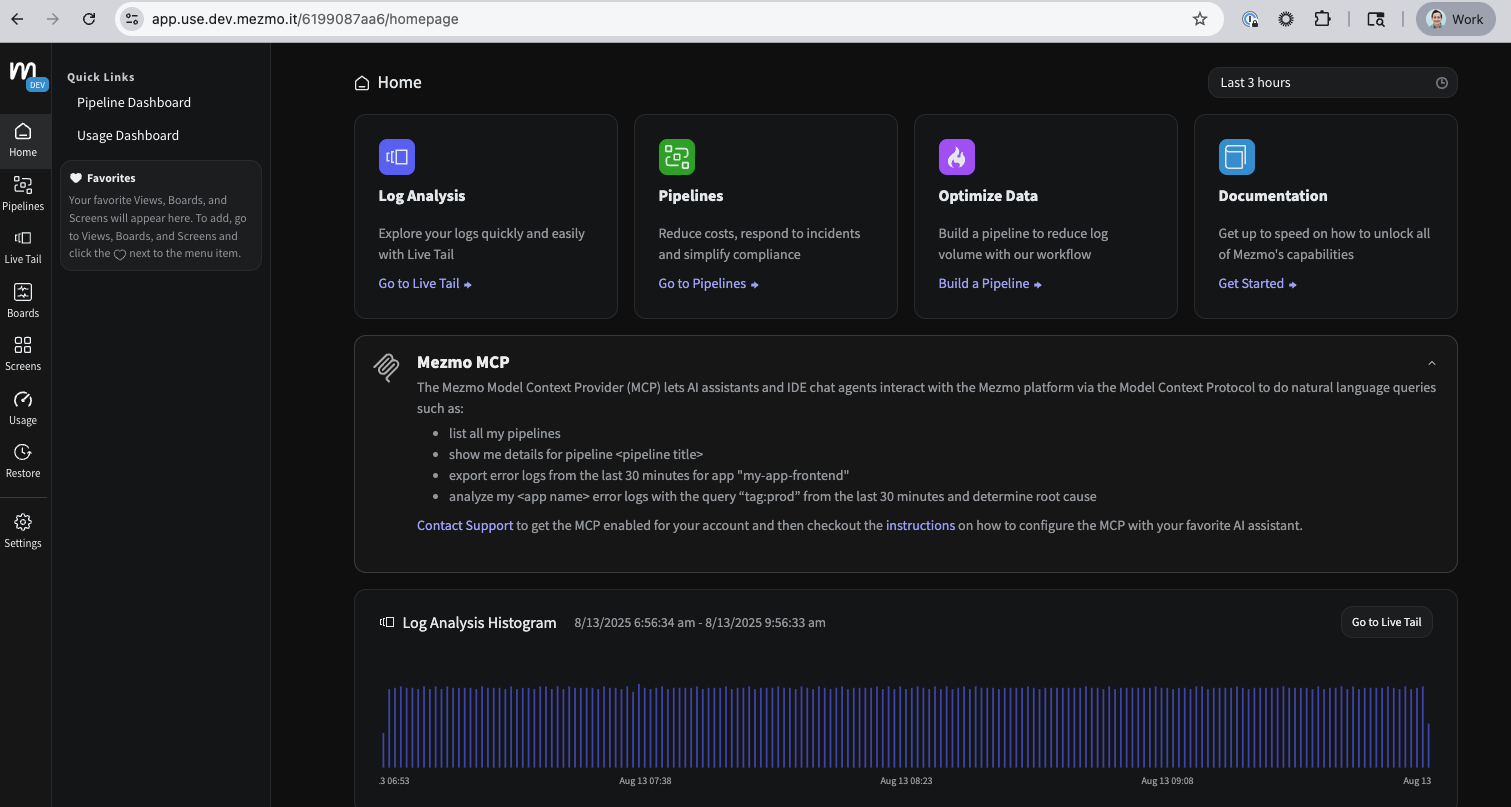Click the Go to Live Tail link
The image size is (1511, 807).
[x=425, y=284]
